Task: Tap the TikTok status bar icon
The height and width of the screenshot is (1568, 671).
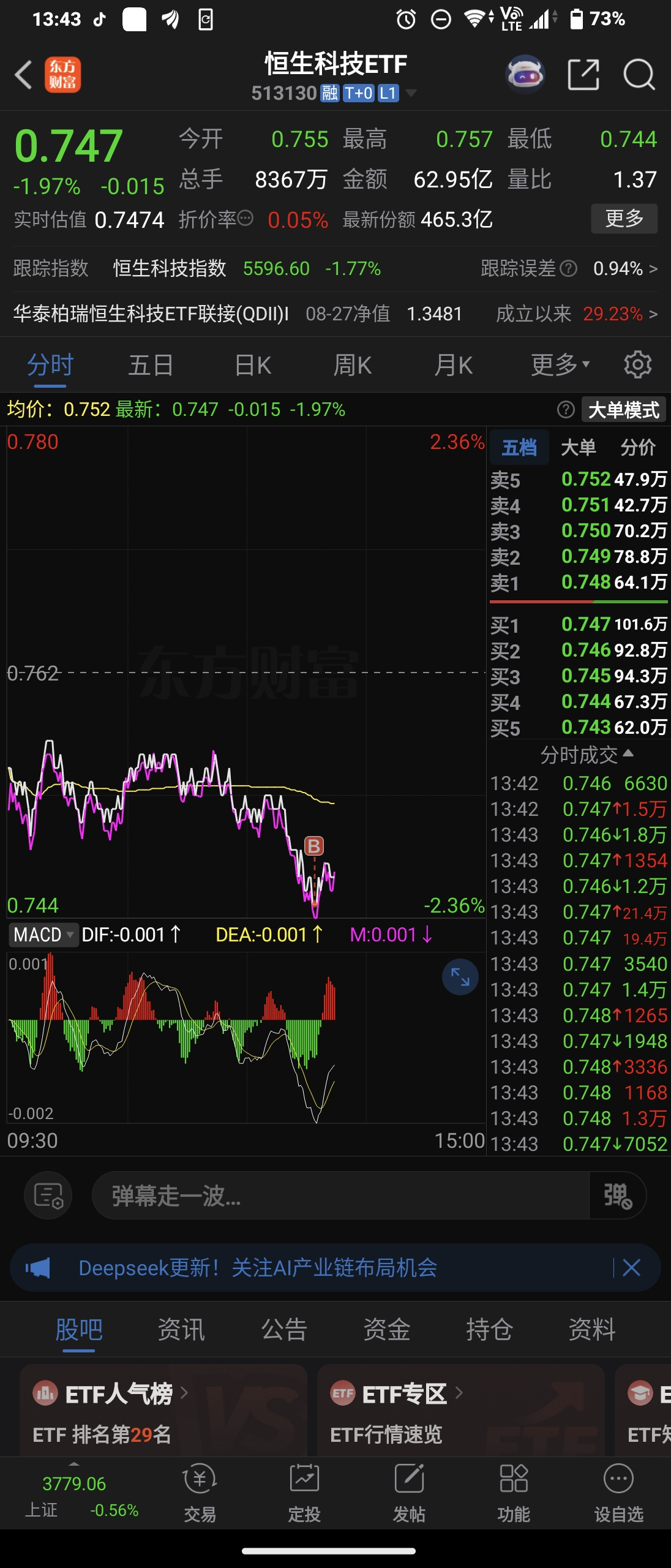Action: tap(99, 20)
